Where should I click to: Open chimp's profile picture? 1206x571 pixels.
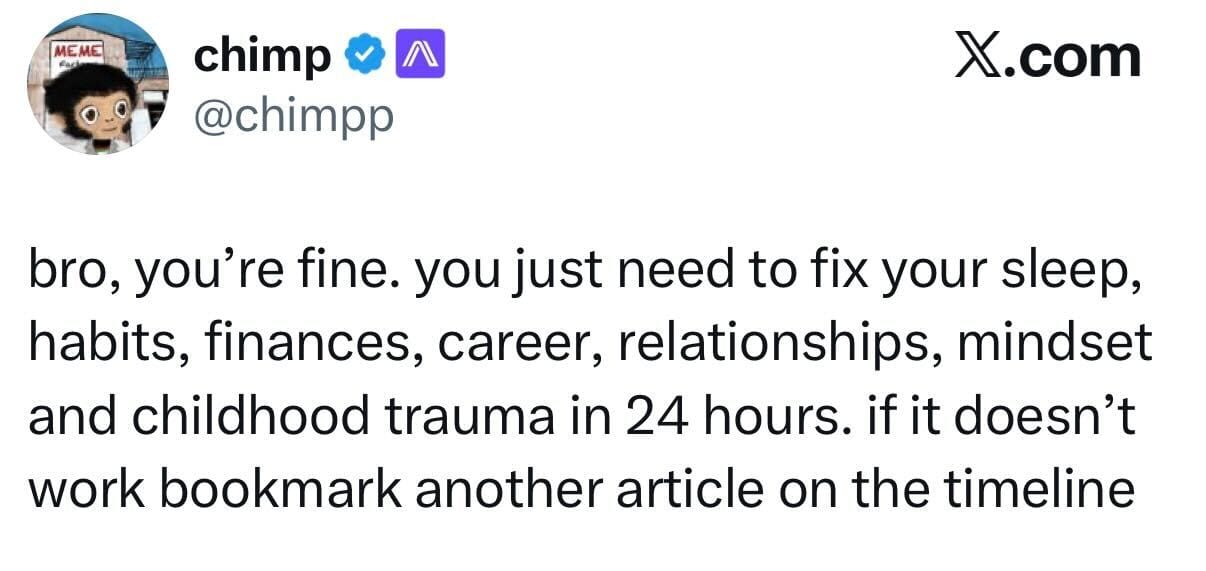point(98,84)
